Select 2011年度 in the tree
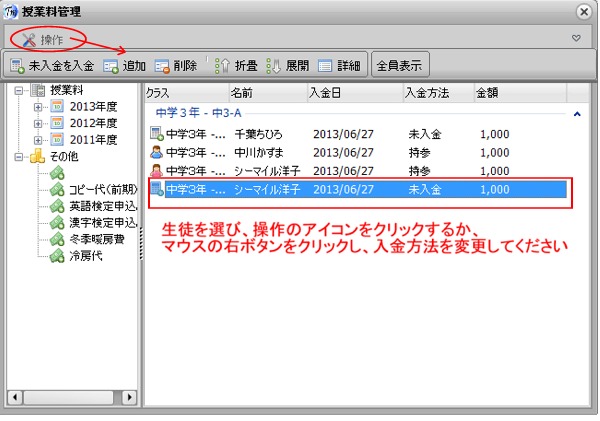 (x=93, y=140)
